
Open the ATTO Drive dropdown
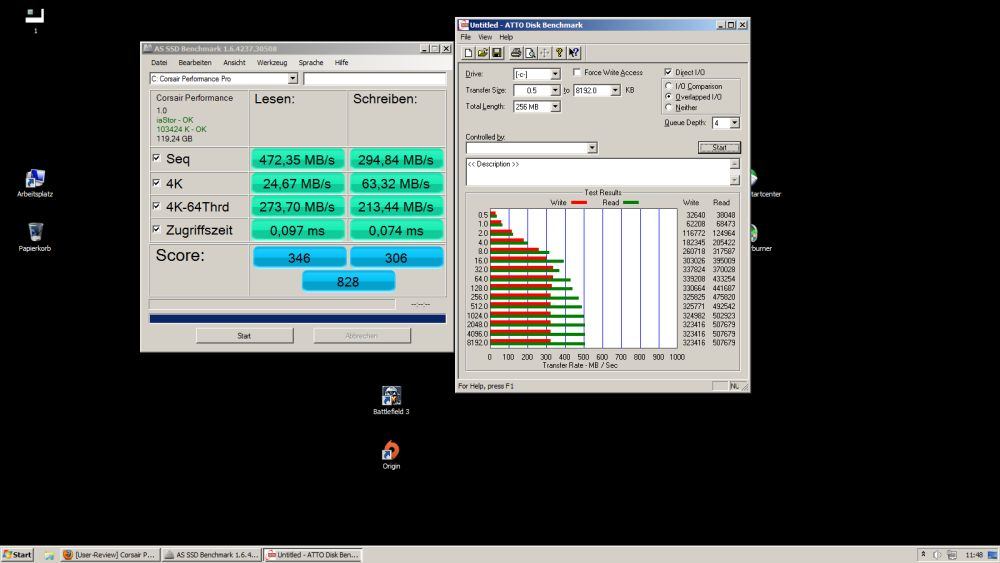pyautogui.click(x=555, y=74)
